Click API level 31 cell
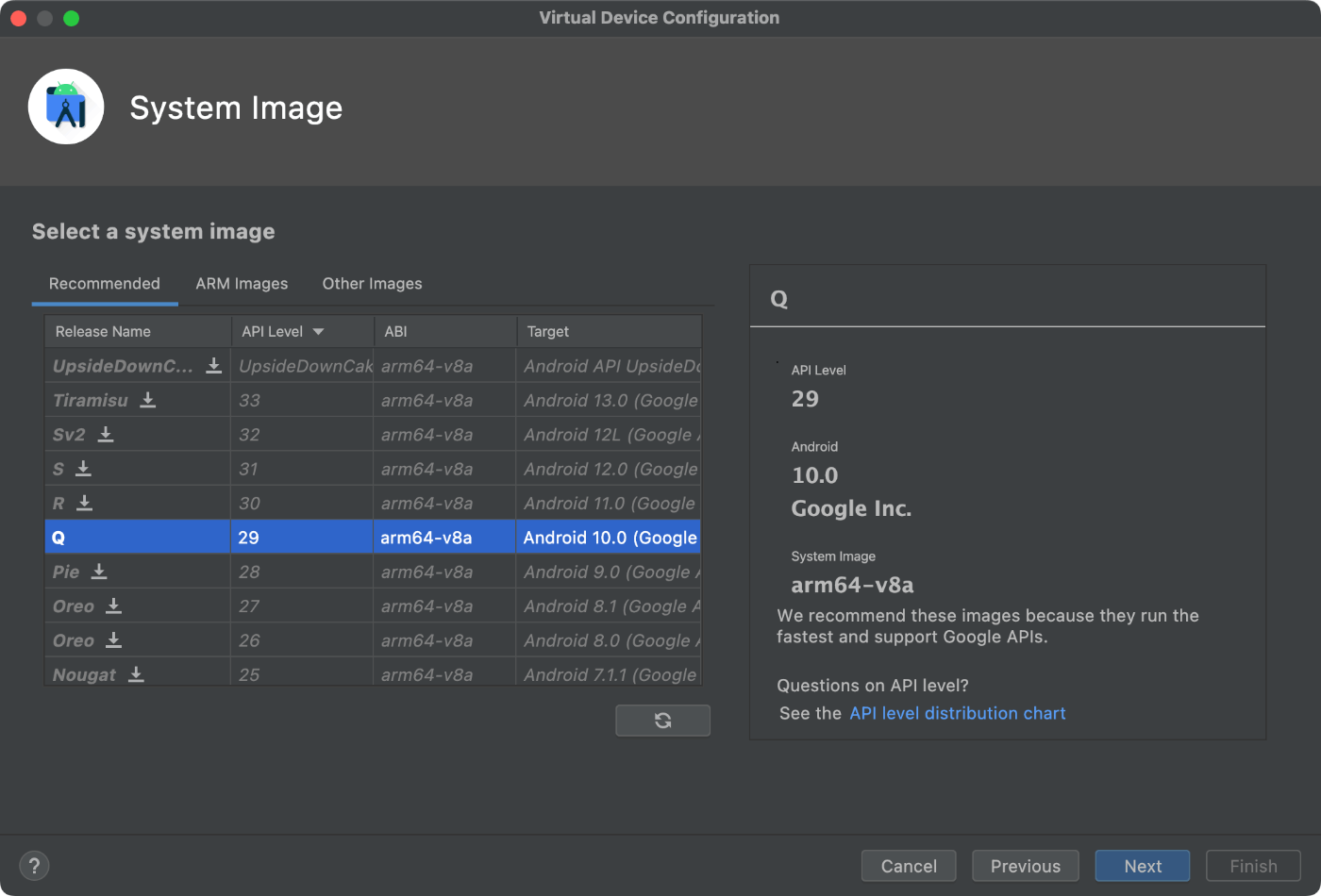This screenshot has width=1321, height=896. pos(303,469)
